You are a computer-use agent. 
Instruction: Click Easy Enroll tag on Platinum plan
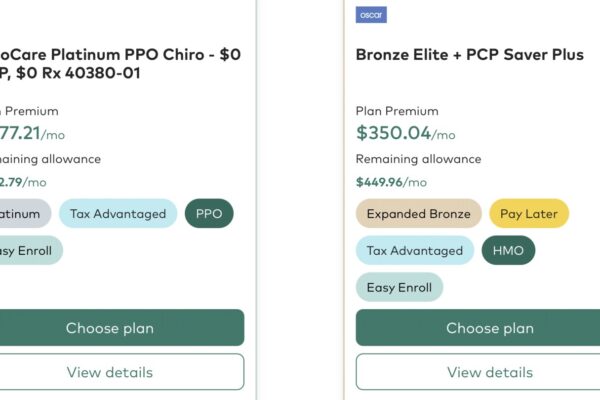(x=31, y=250)
